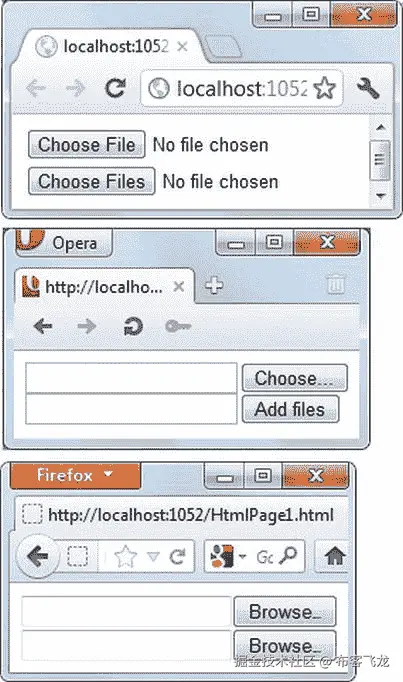Click the Chrome bookmark star icon
Viewport: 403px width, 682px height.
point(324,88)
